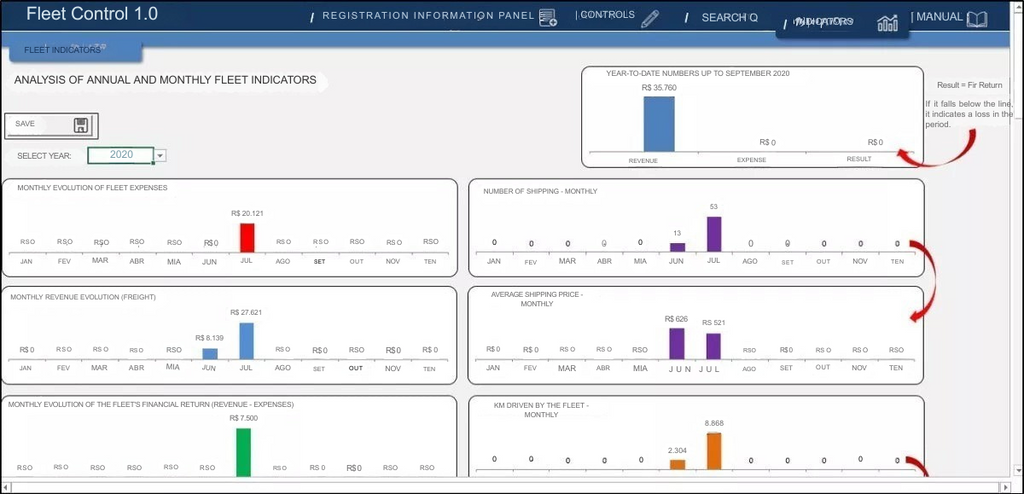
Task: Click the Indicators bar chart icon
Action: 887,23
